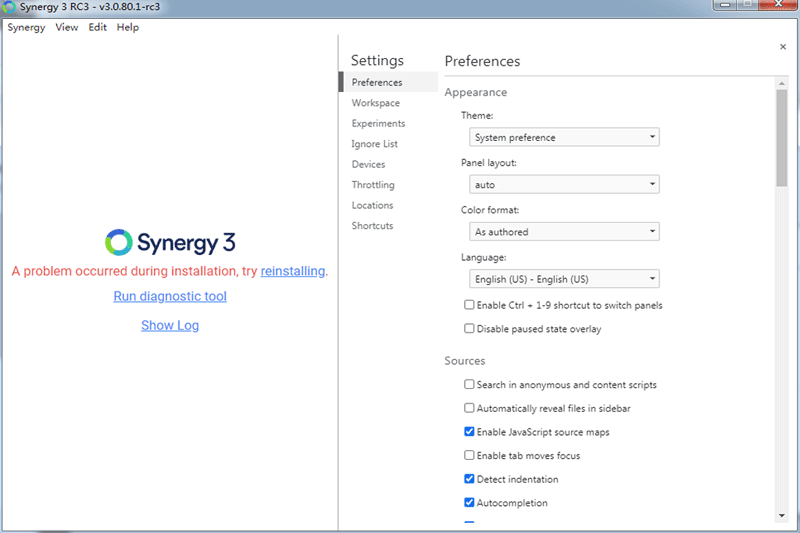Switch to the Experiments settings tab
This screenshot has width=800, height=533.
[x=378, y=123]
